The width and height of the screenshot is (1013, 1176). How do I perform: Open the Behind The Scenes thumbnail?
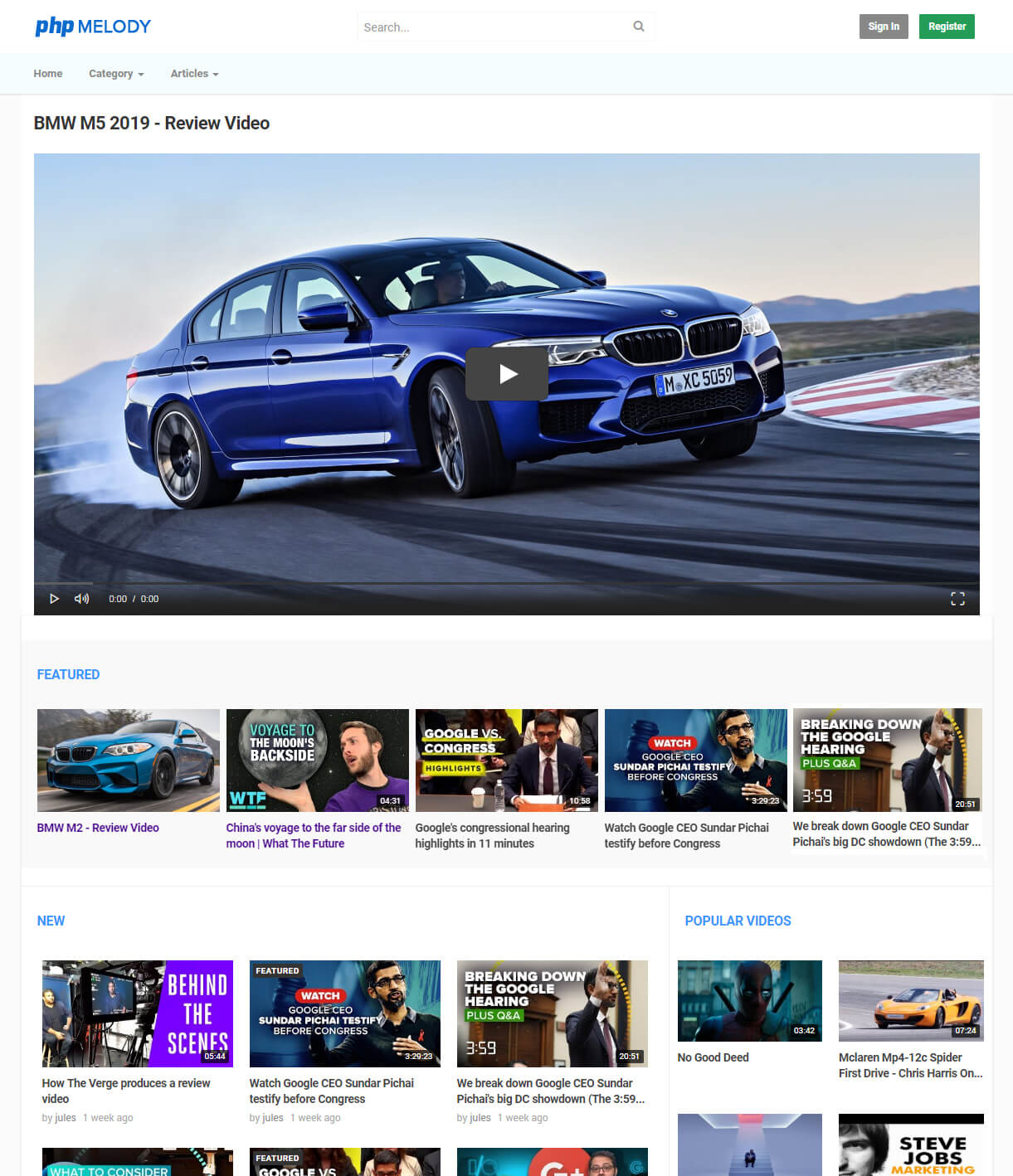pos(138,1013)
